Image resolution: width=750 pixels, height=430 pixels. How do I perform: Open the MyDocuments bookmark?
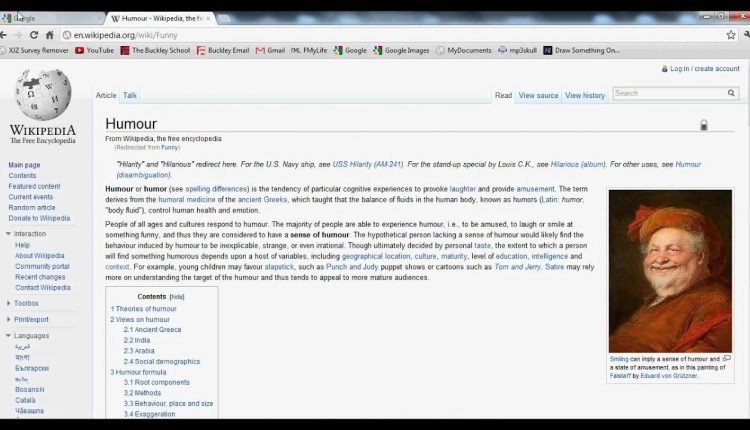tap(463, 50)
